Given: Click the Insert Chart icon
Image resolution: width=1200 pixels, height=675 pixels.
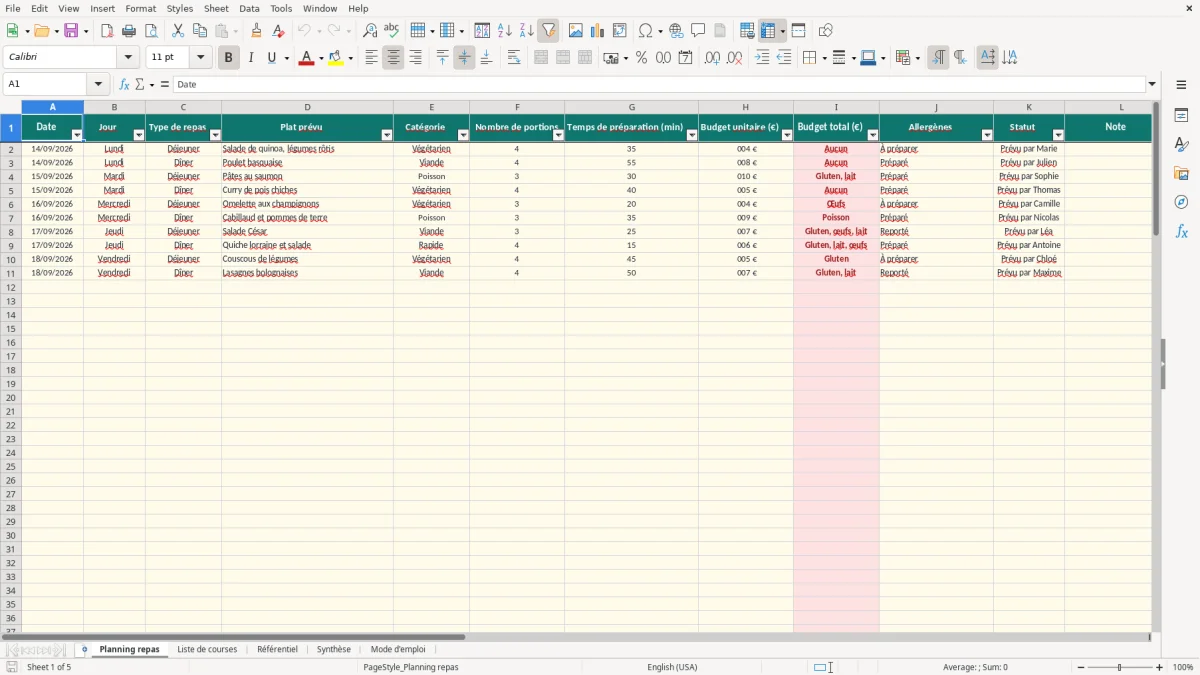Looking at the screenshot, I should (597, 31).
